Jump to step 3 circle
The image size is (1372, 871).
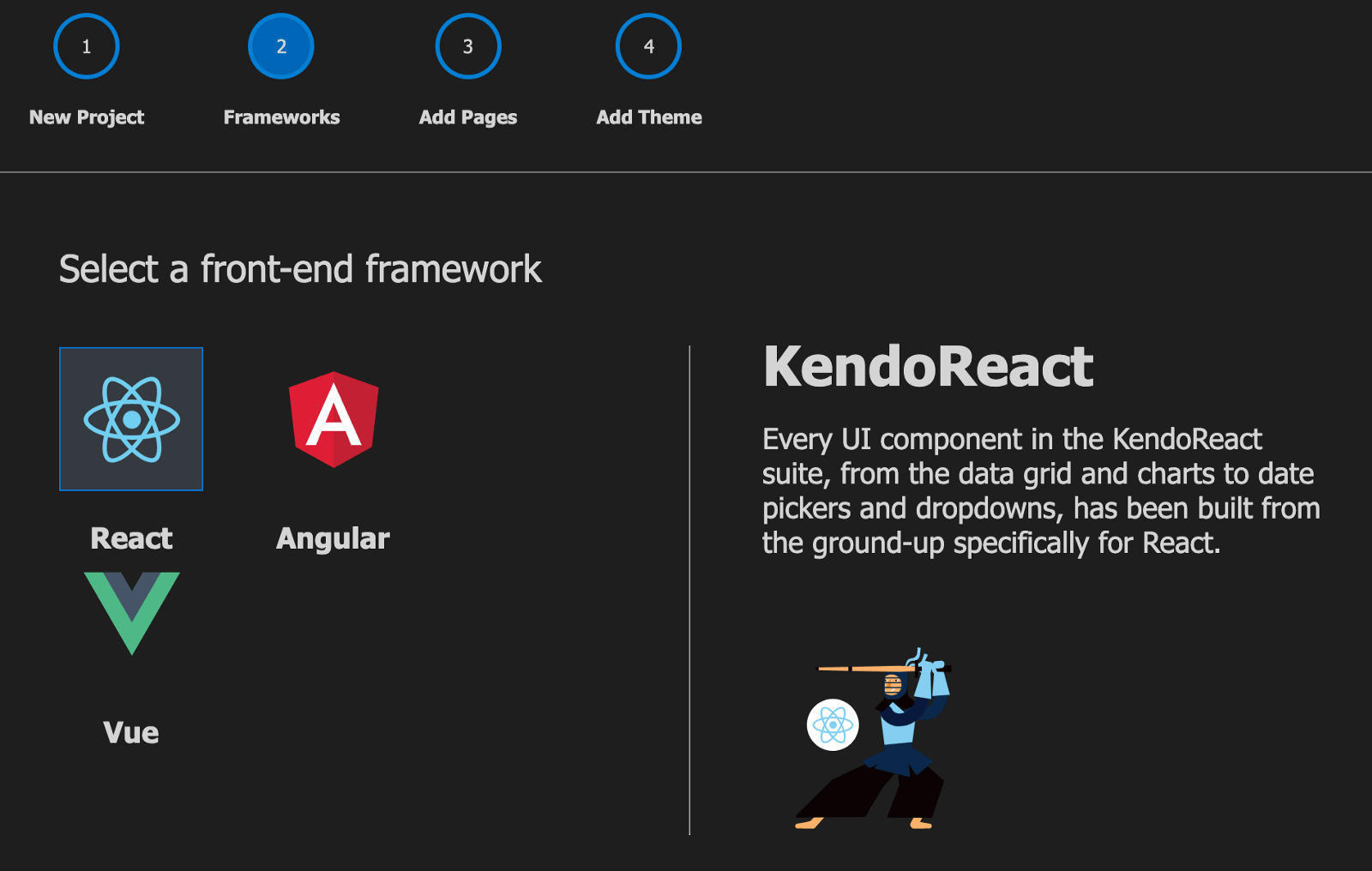(468, 46)
